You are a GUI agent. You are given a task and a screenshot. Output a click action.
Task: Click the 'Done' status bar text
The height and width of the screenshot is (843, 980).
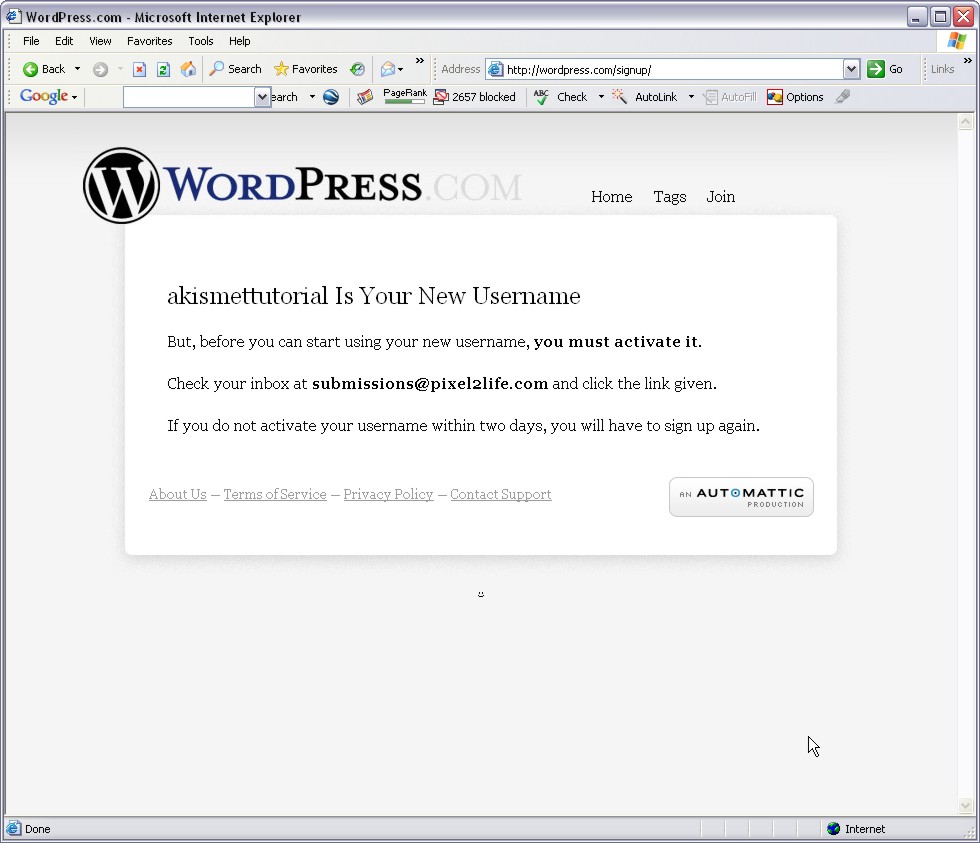coord(38,829)
